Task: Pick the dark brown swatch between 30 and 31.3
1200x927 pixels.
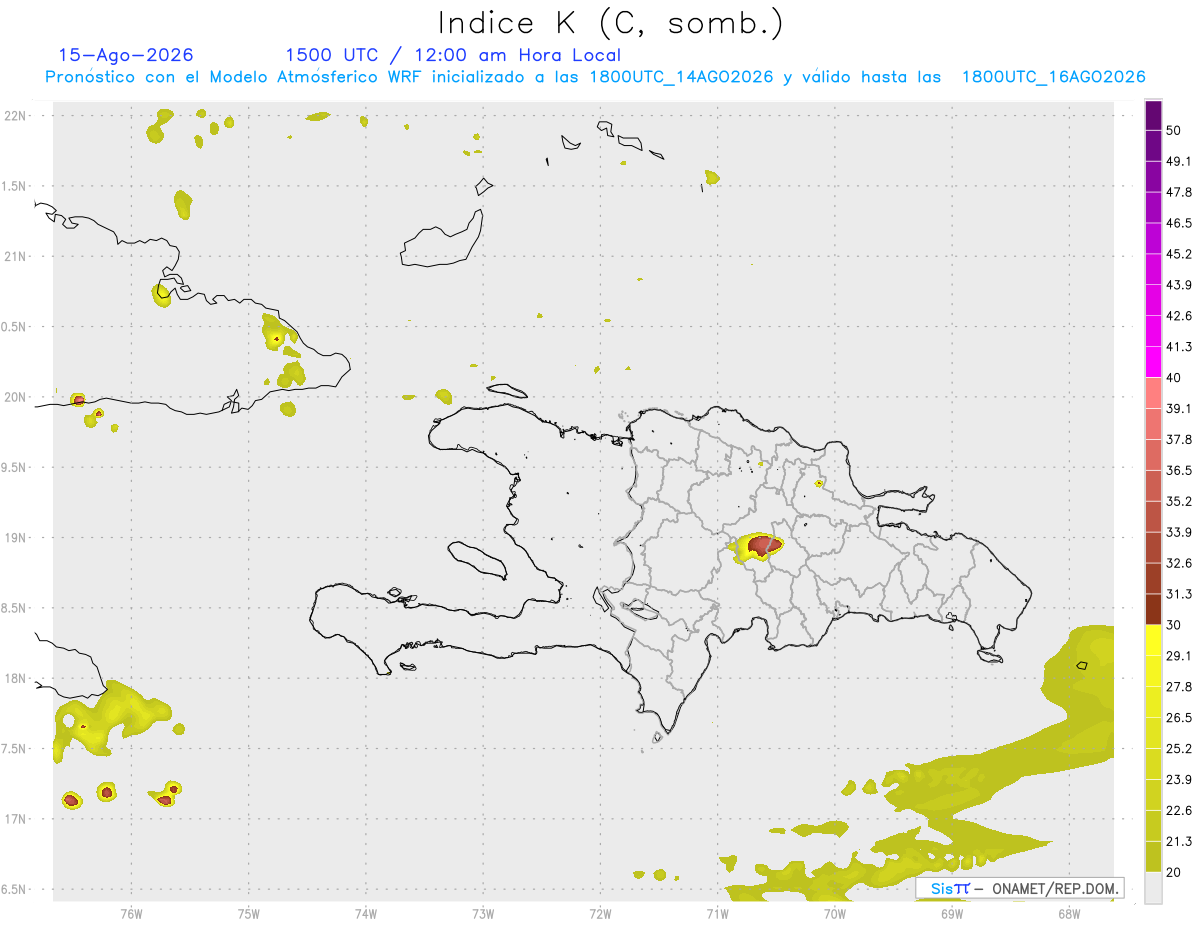Action: click(x=1154, y=610)
